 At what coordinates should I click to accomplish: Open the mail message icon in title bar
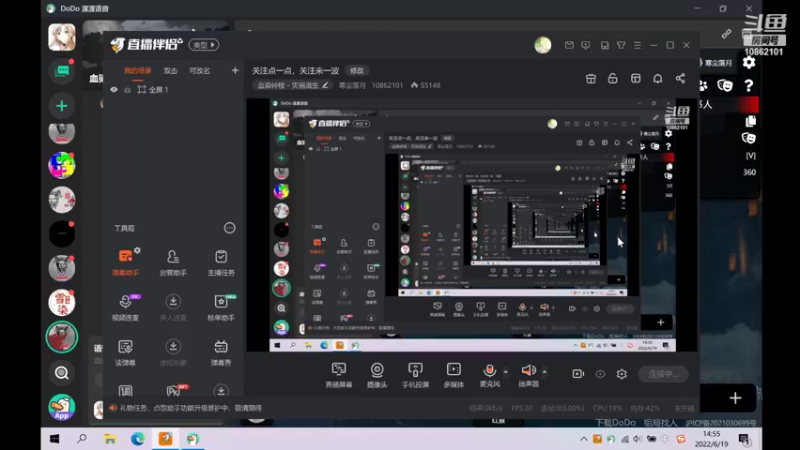(x=569, y=45)
